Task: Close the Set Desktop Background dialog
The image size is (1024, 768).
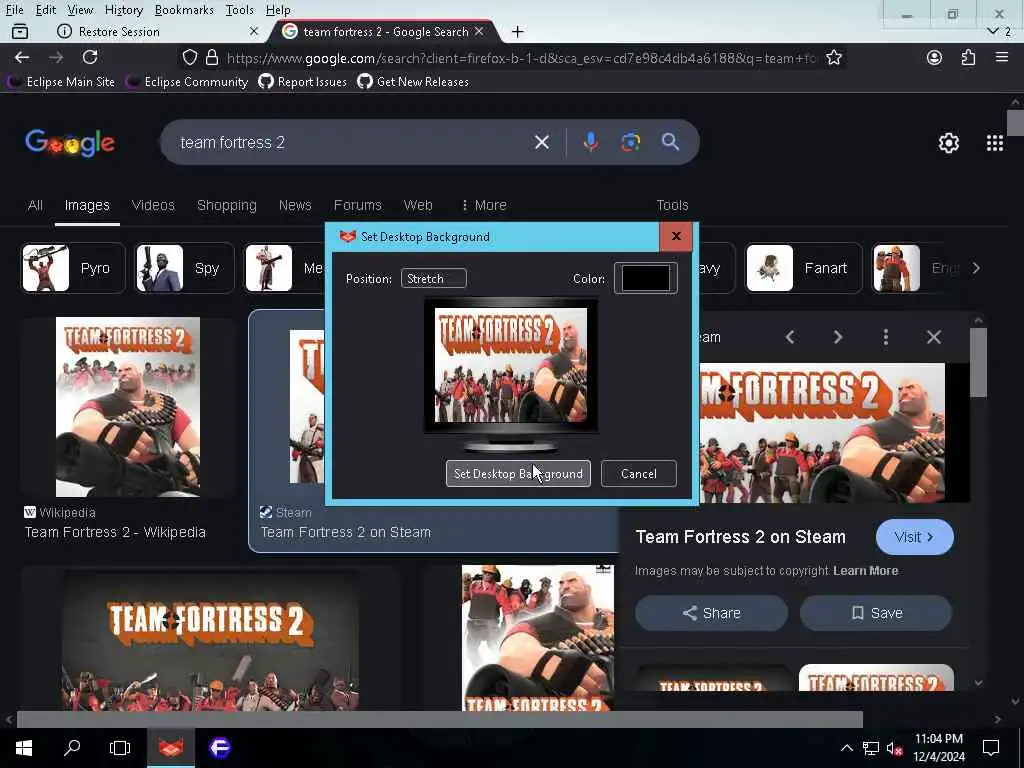Action: [676, 236]
